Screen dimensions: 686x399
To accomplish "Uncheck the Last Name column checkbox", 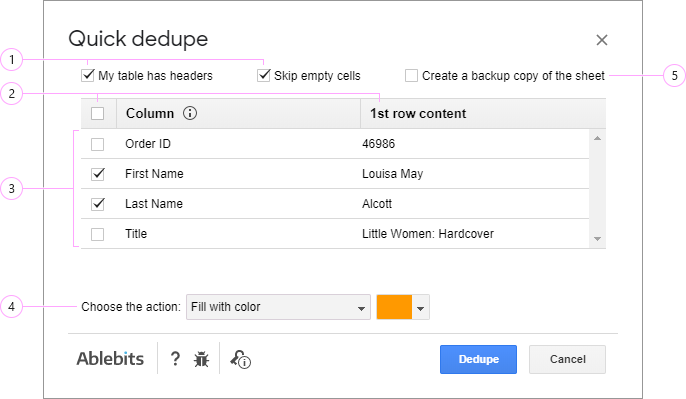I will [x=98, y=204].
